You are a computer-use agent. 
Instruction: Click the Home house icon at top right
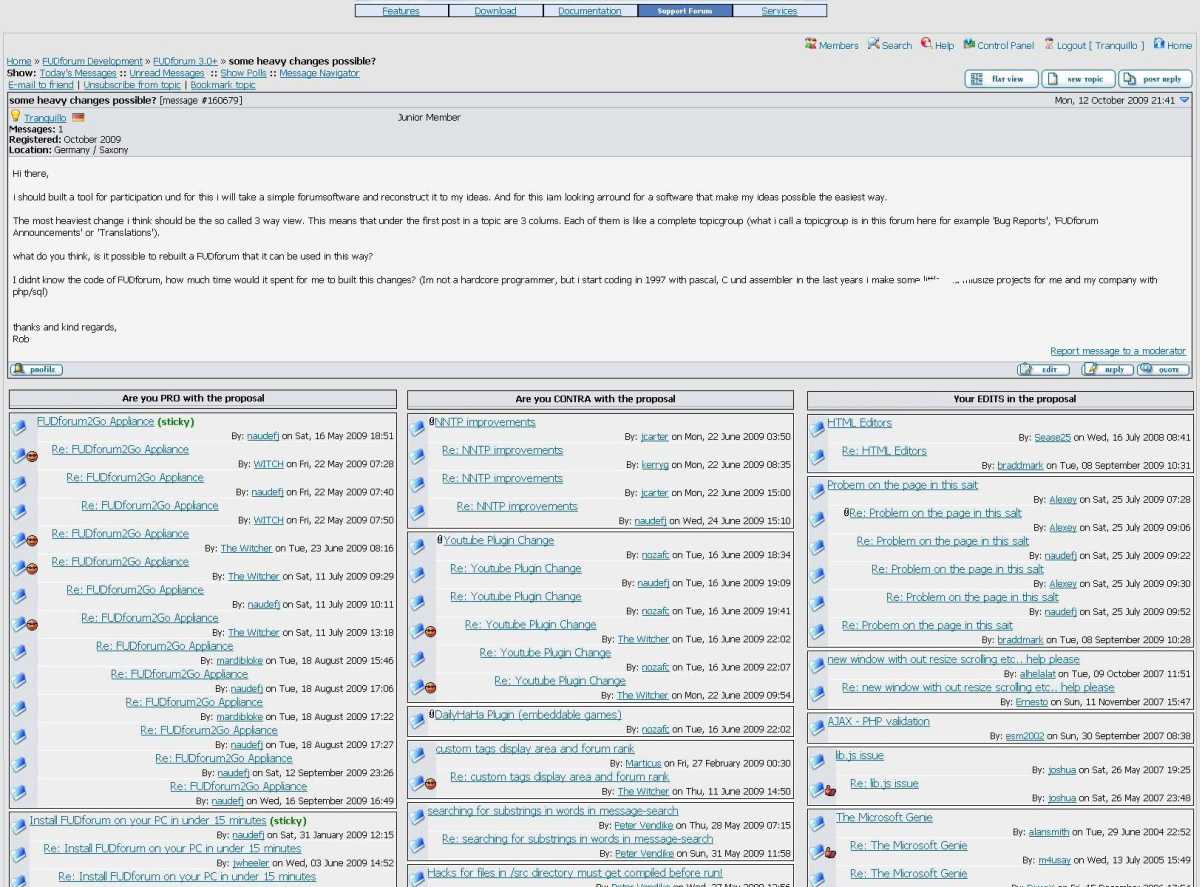1159,44
